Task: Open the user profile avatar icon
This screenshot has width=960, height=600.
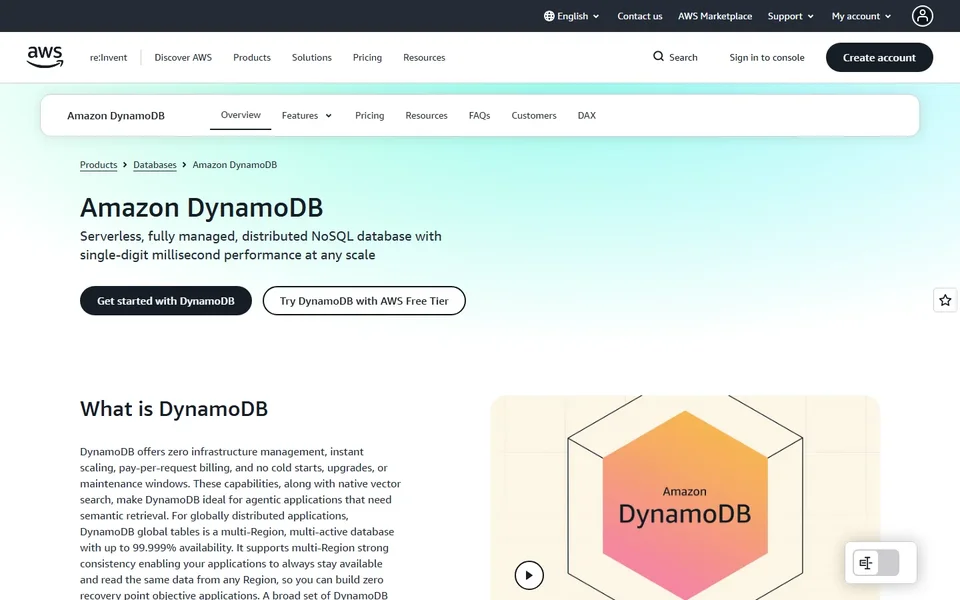Action: [x=922, y=16]
